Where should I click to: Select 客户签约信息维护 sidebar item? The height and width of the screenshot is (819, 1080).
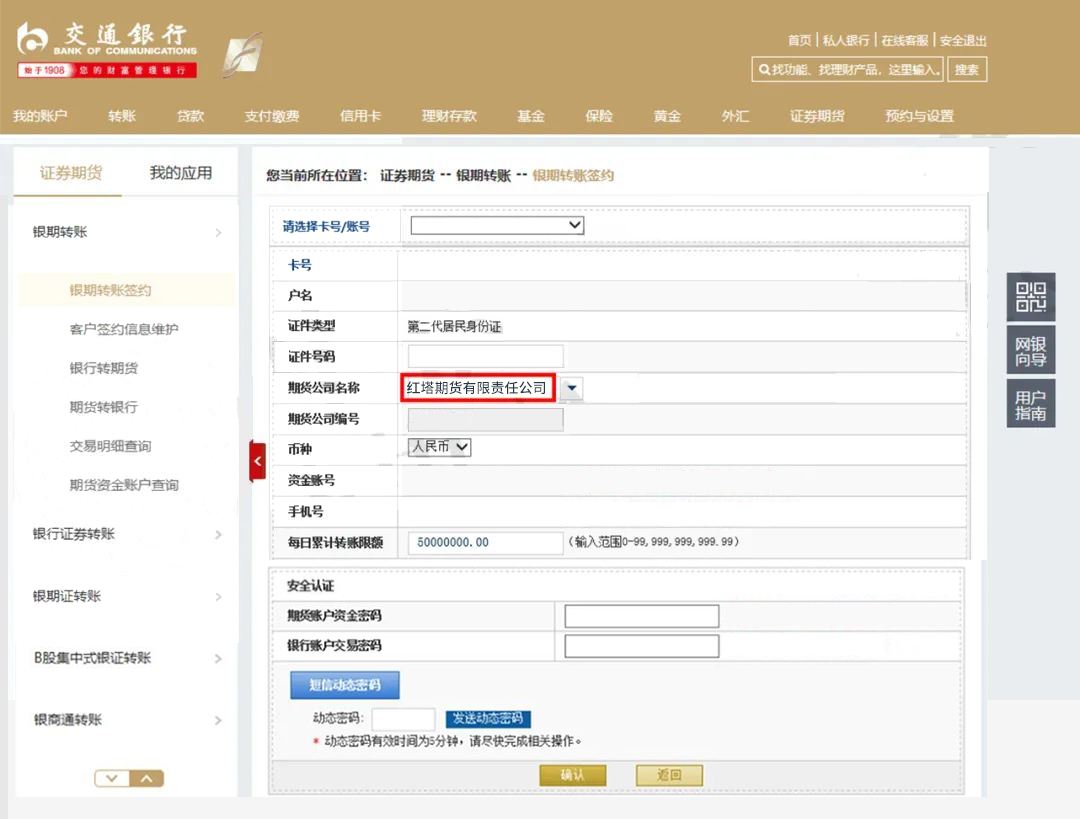point(124,329)
